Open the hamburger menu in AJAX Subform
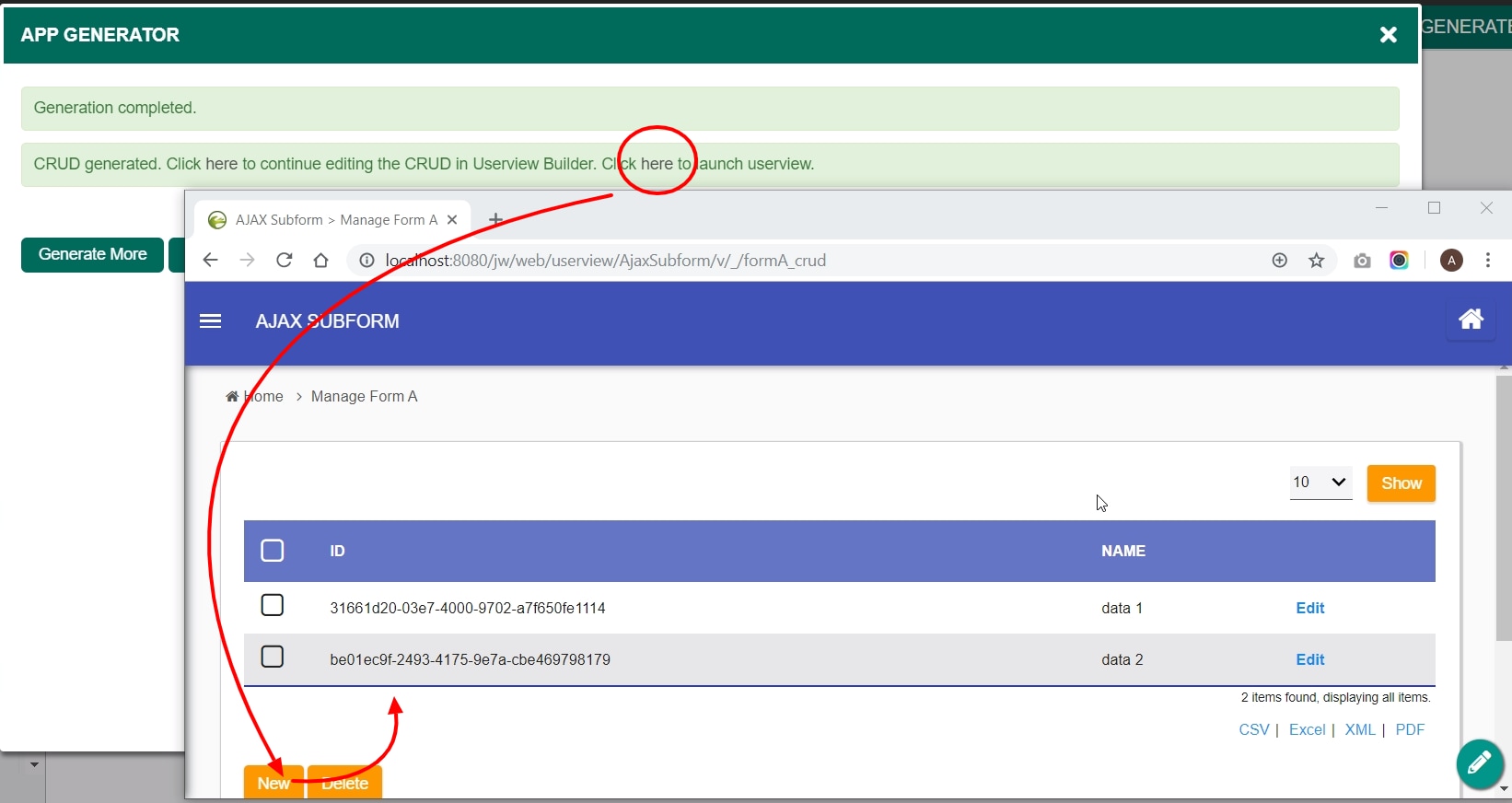The image size is (1512, 803). coord(210,321)
